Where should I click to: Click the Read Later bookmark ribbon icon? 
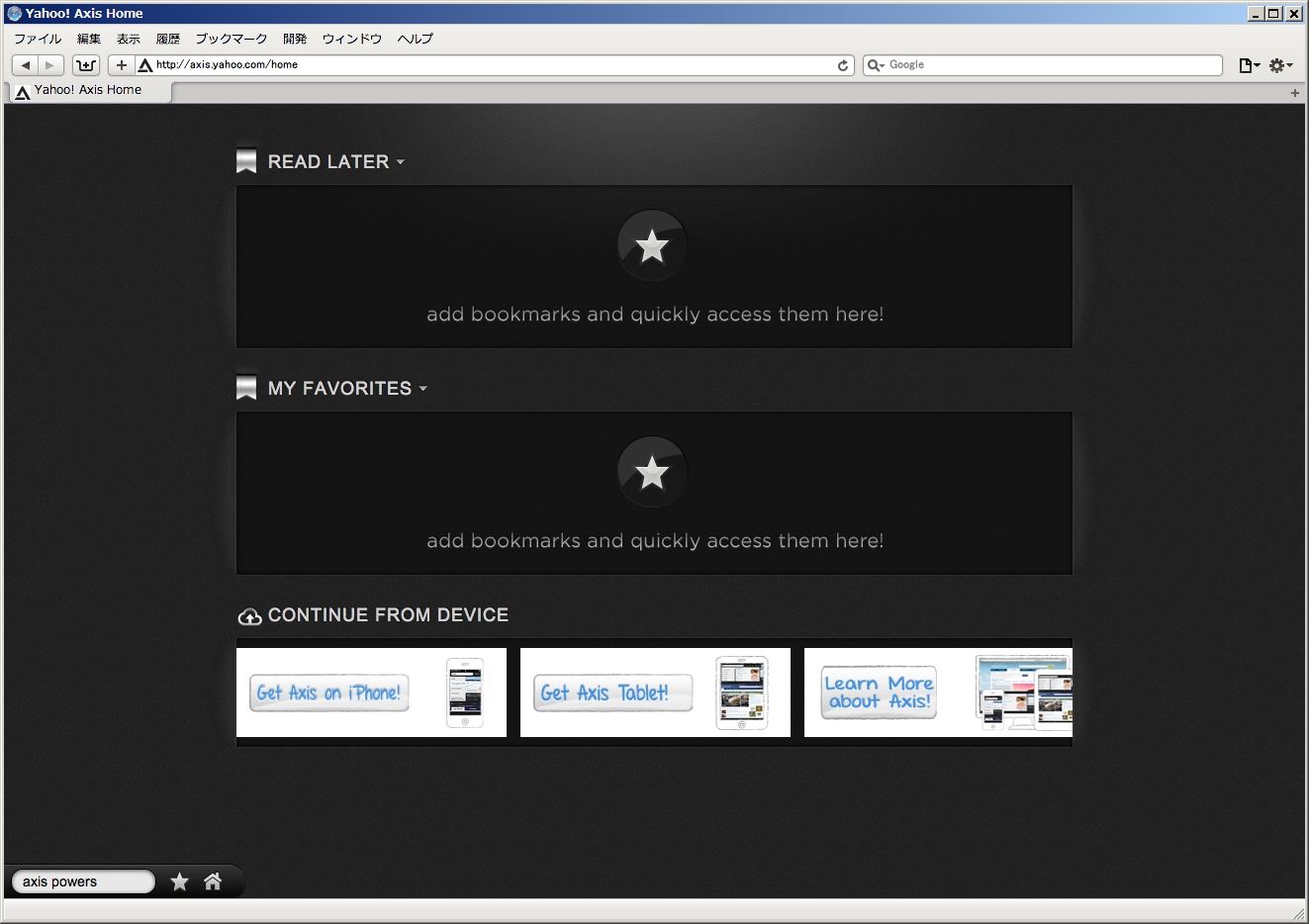(246, 161)
